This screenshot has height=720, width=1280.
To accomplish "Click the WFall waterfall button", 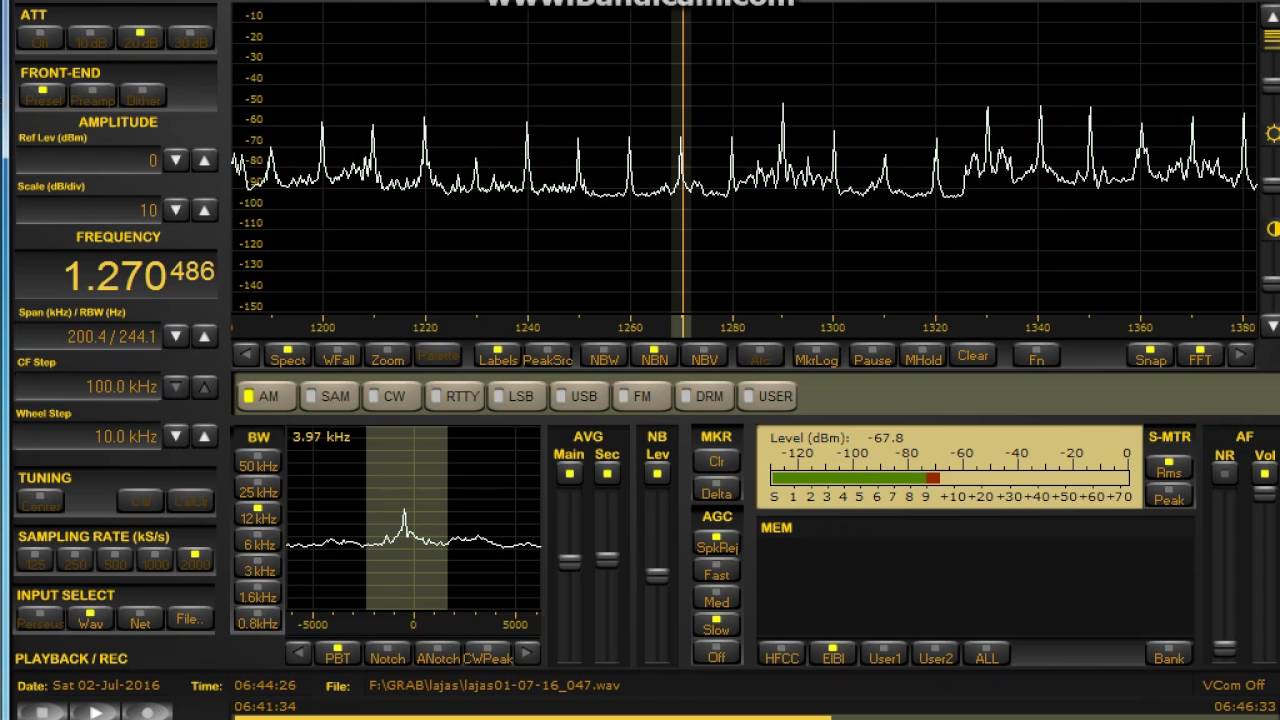I will click(338, 355).
